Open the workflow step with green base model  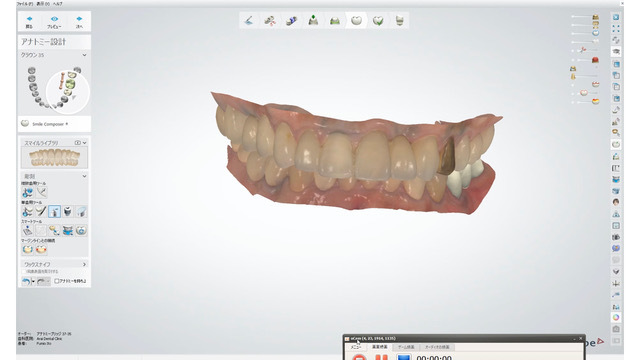pyautogui.click(x=335, y=20)
